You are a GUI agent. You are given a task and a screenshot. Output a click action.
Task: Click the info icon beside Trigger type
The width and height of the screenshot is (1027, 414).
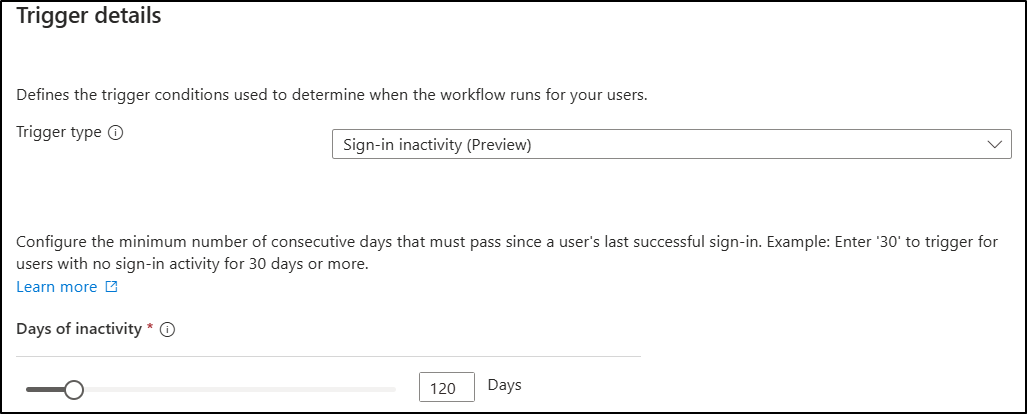115,133
